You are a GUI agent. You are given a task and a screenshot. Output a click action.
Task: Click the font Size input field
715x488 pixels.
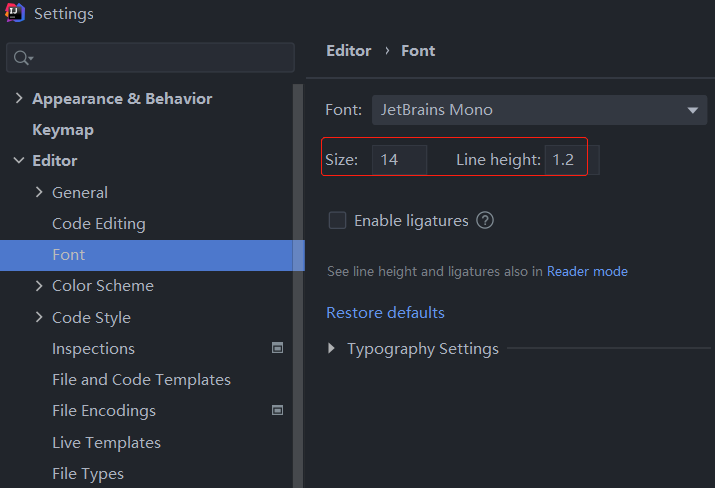399,160
